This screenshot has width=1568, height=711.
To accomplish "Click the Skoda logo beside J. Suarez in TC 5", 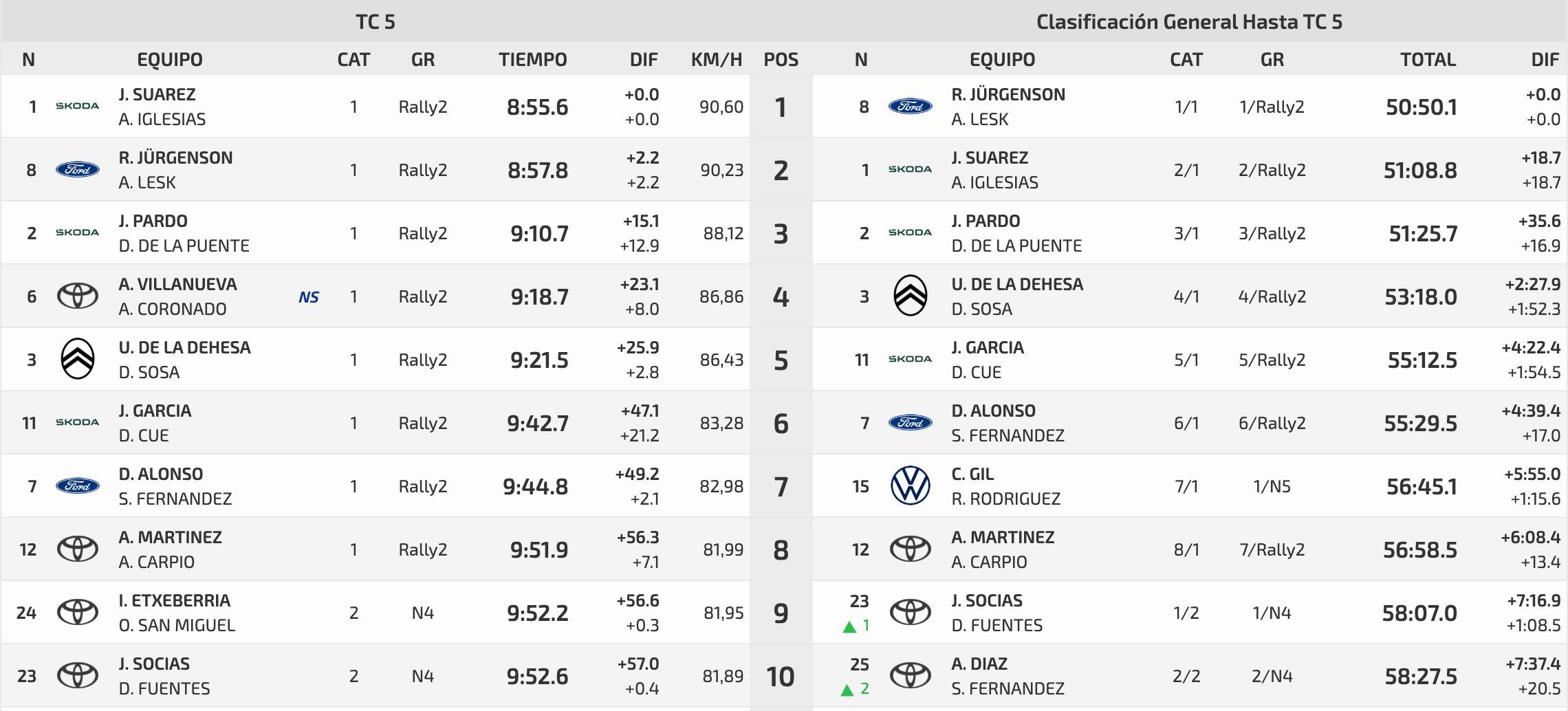I will coord(77,106).
